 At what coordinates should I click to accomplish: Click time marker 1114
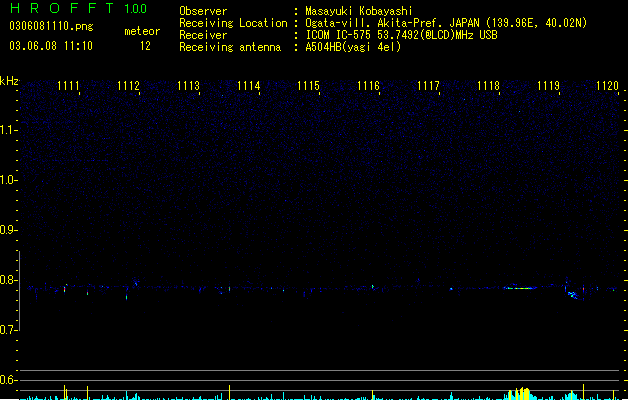pos(248,86)
